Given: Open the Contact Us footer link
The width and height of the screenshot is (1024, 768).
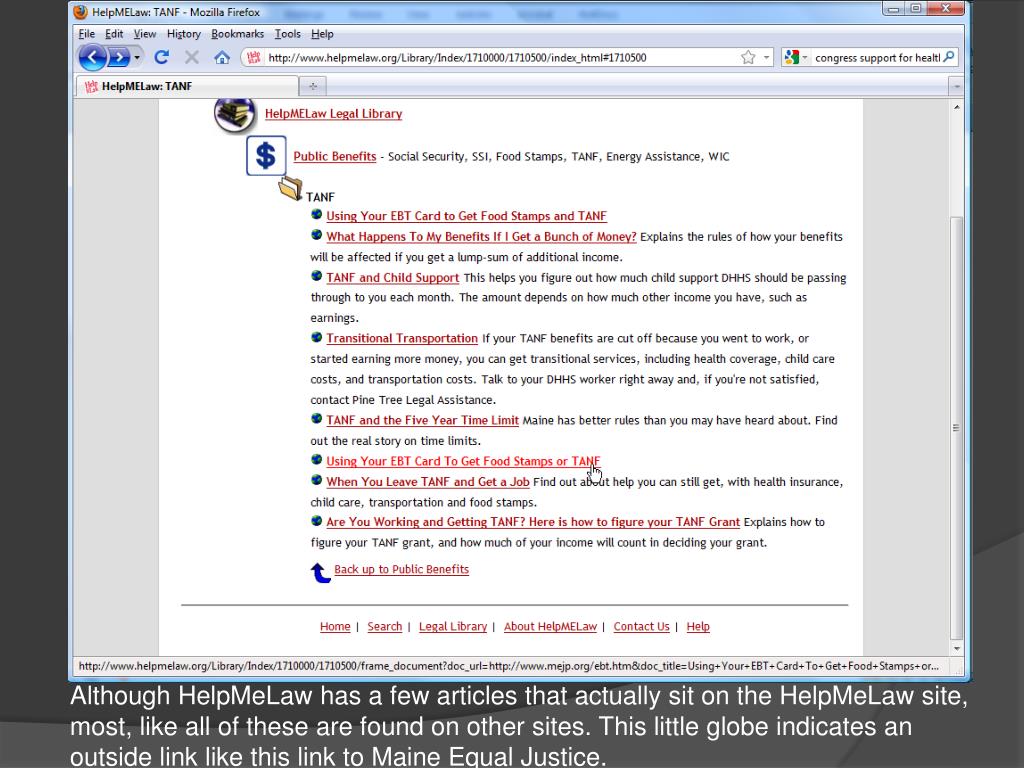Looking at the screenshot, I should (641, 626).
